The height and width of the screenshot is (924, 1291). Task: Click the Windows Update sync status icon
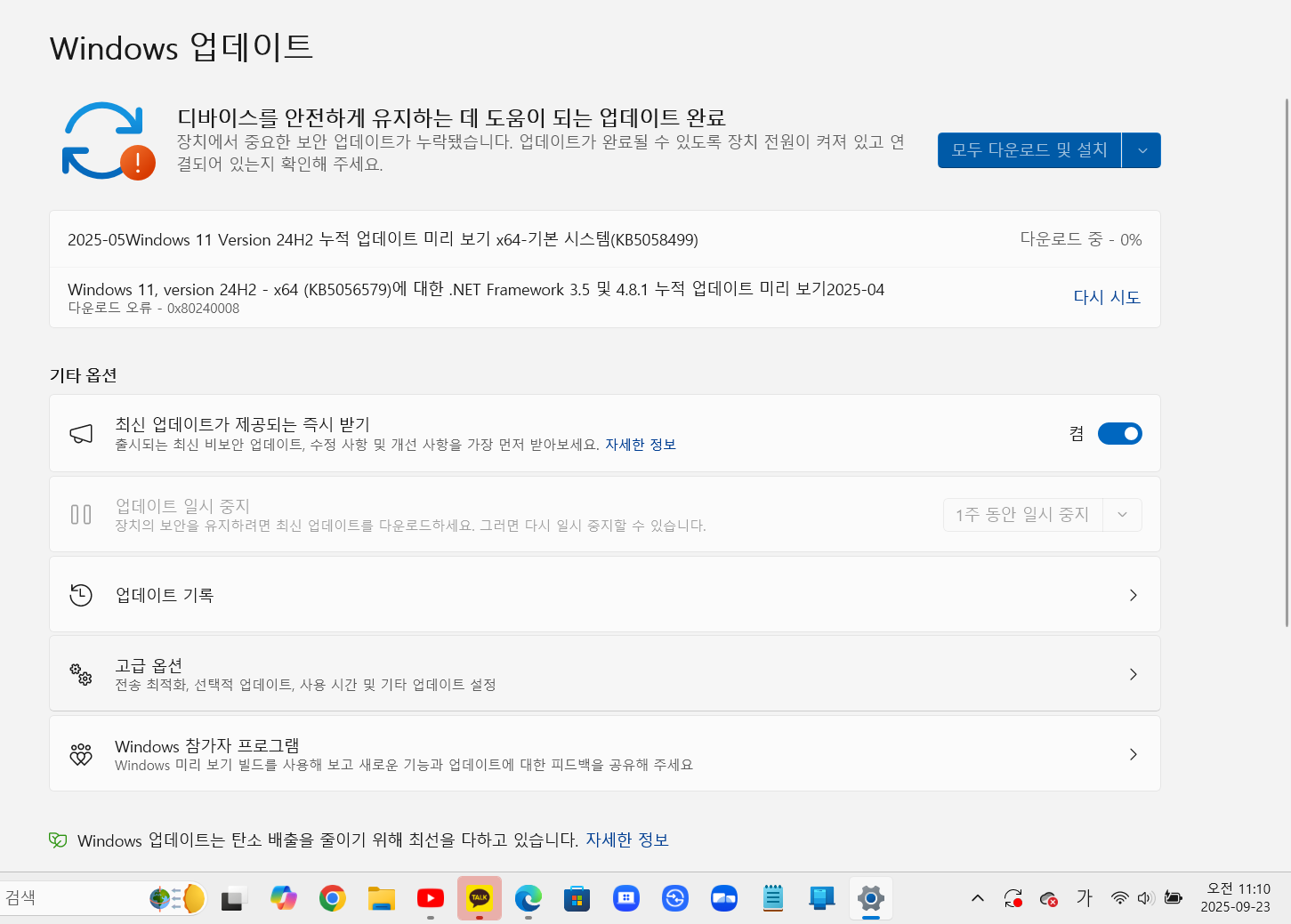point(109,141)
